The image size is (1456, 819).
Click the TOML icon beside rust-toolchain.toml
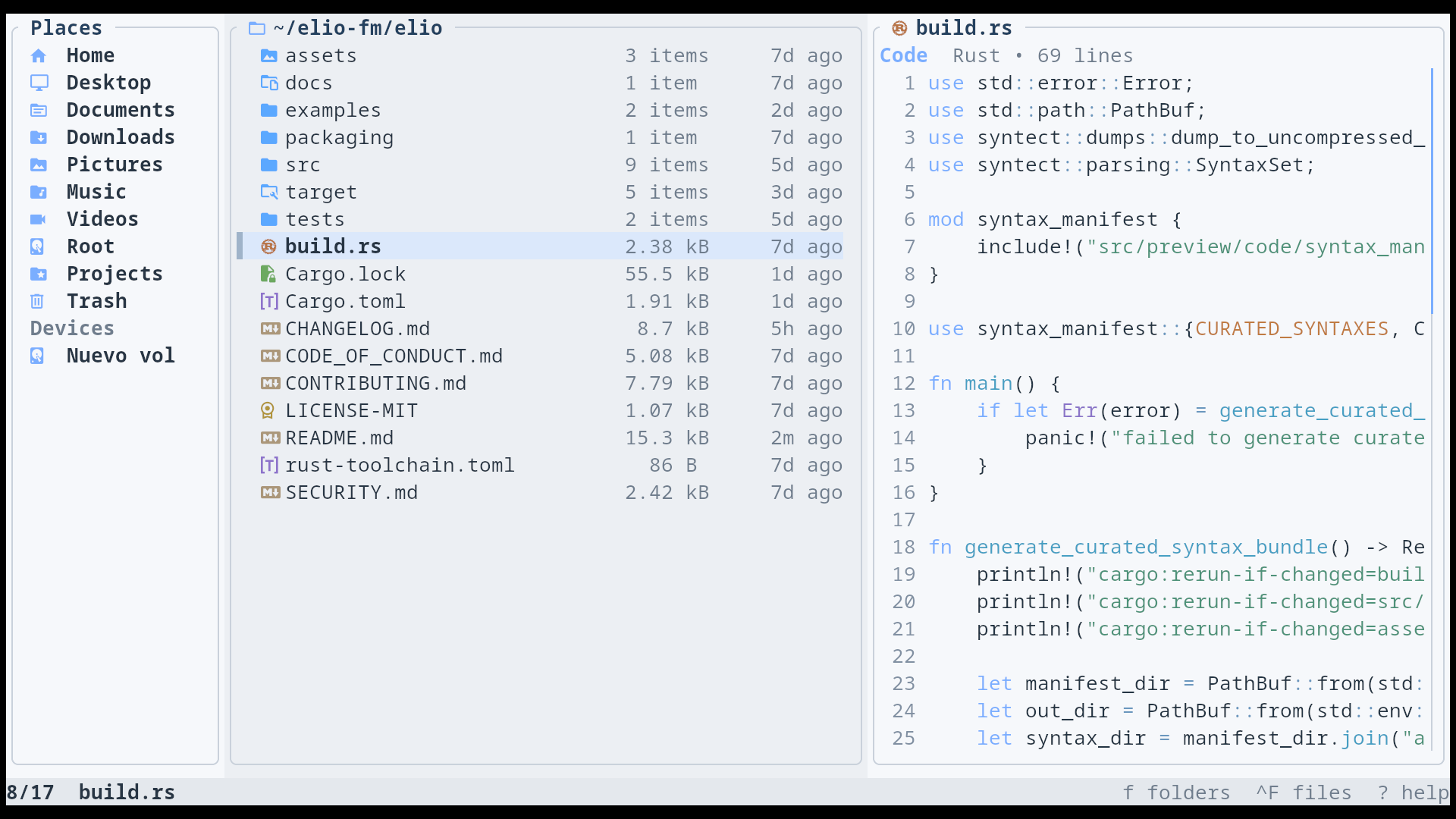pyautogui.click(x=269, y=466)
